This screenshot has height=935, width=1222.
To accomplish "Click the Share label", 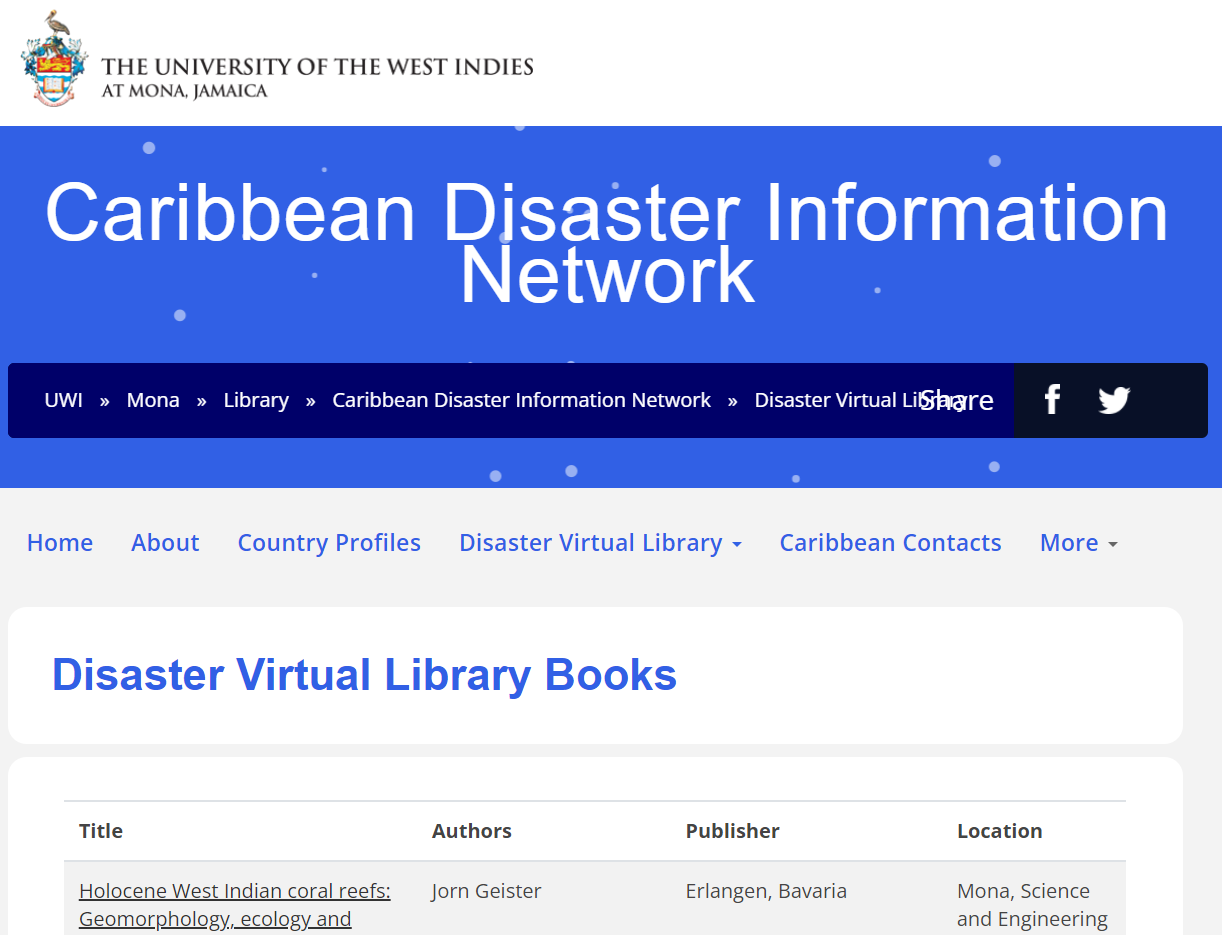I will click(x=957, y=400).
